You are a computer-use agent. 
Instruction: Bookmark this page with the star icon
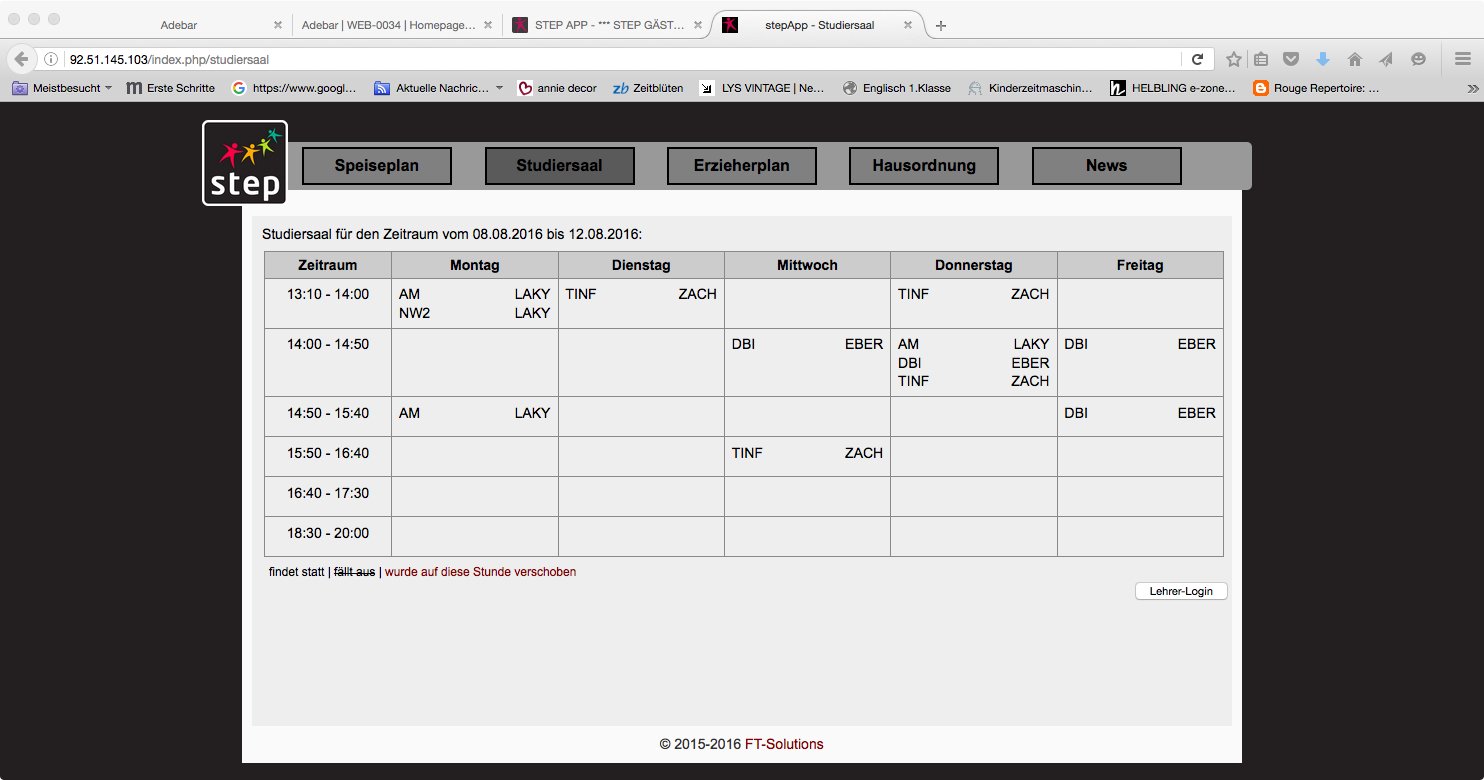coord(1234,59)
